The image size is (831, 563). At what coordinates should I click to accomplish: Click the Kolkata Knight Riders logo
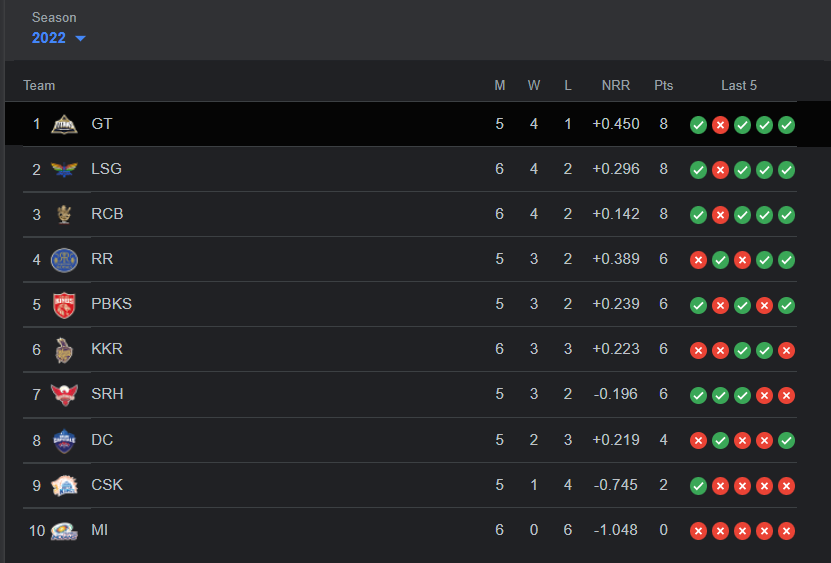[x=64, y=350]
